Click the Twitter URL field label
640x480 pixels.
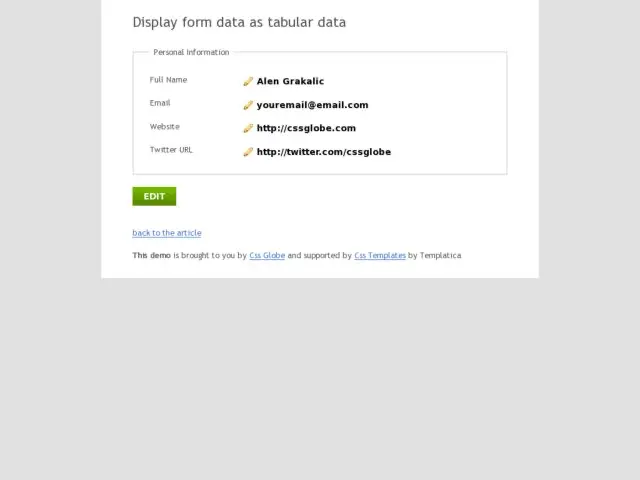tap(171, 150)
